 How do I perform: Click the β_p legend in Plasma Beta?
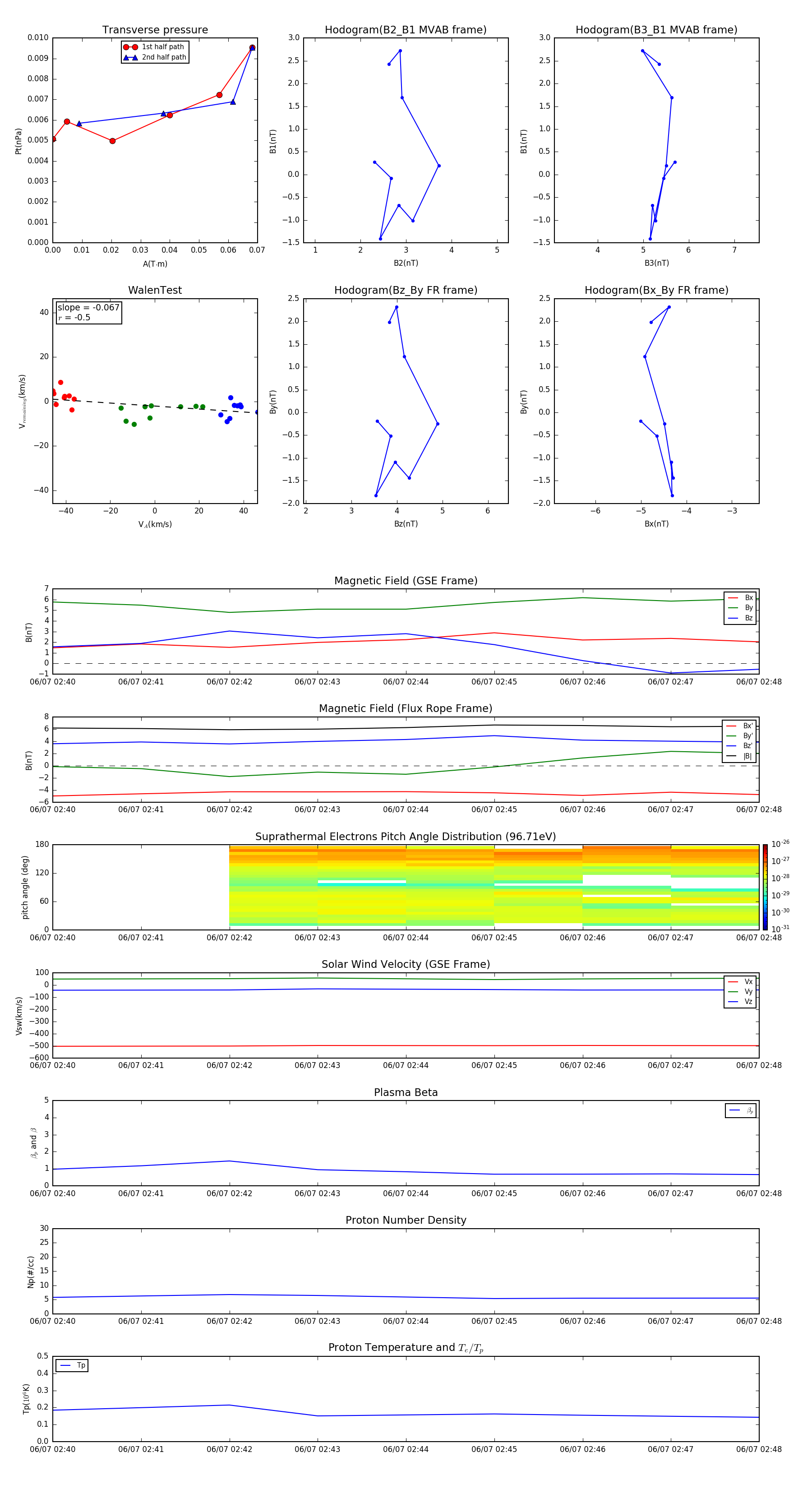(741, 1110)
